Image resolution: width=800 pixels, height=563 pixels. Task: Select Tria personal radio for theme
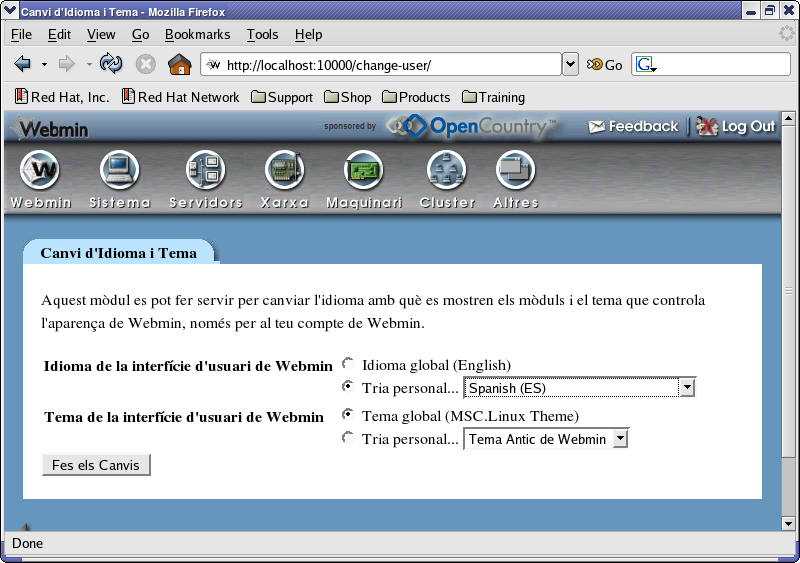(348, 437)
